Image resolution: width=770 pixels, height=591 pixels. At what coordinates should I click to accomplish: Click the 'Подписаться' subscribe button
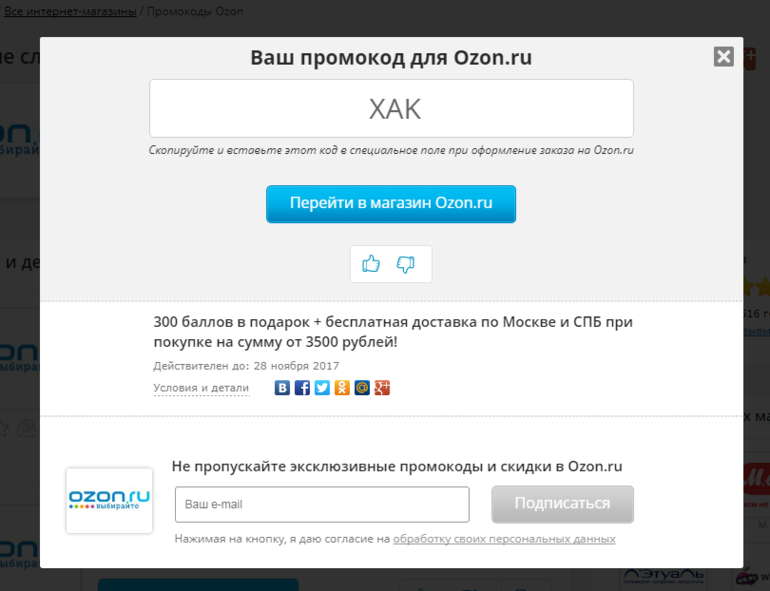tap(562, 504)
